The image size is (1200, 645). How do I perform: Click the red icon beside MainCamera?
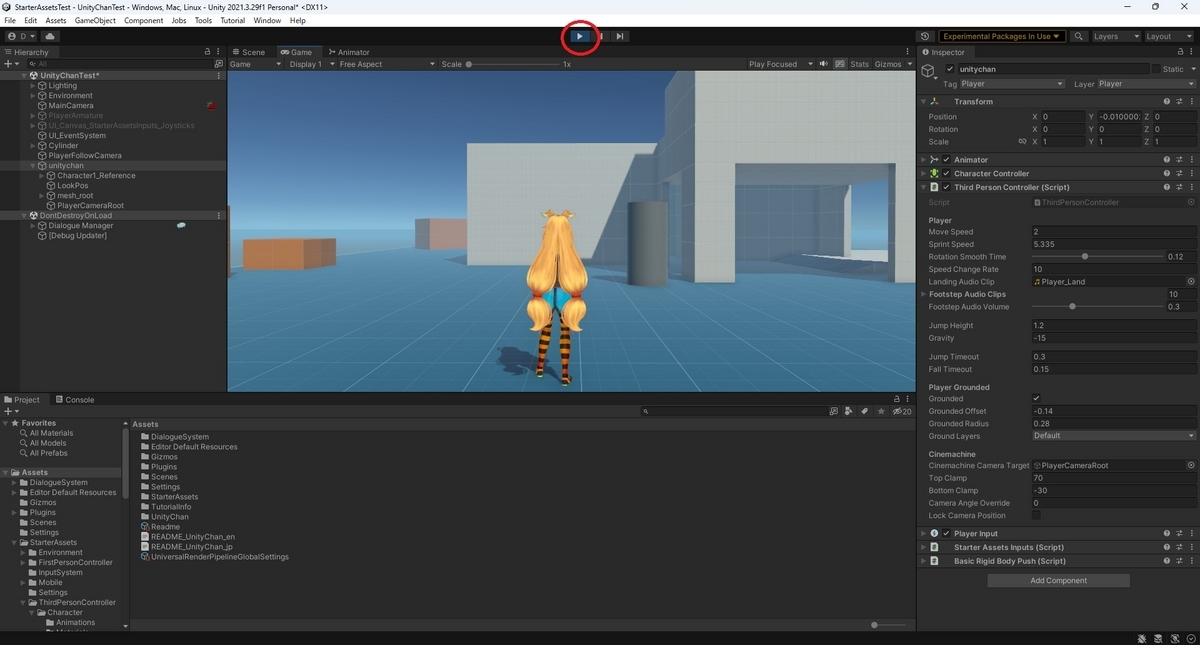(211, 105)
